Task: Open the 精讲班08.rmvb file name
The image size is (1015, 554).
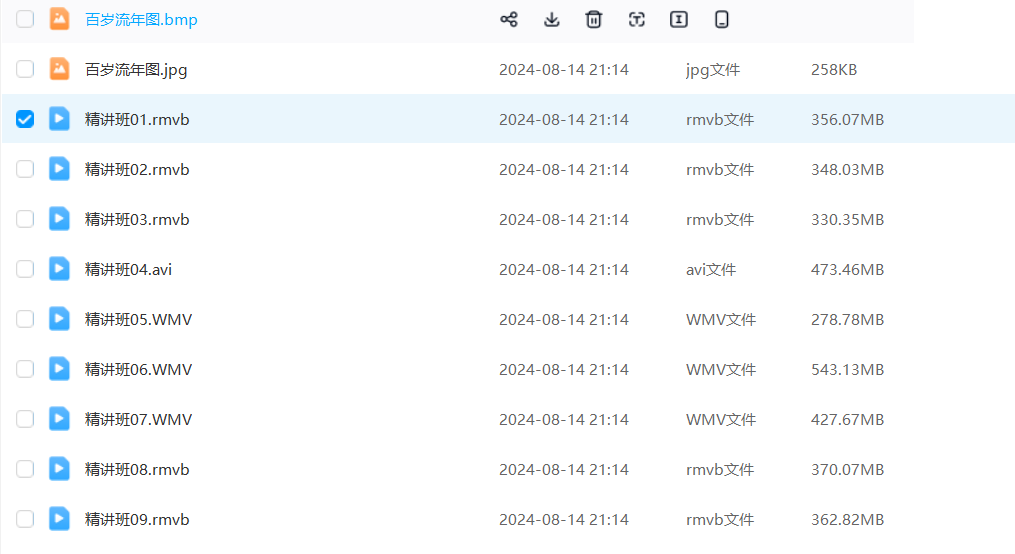Action: (x=137, y=469)
